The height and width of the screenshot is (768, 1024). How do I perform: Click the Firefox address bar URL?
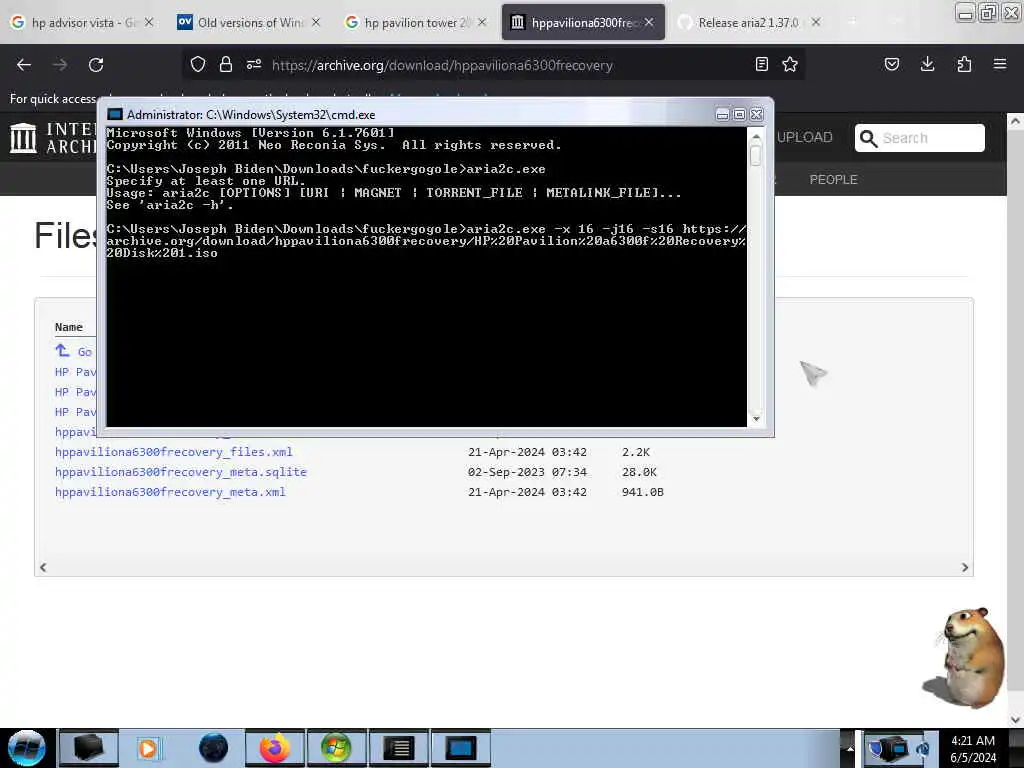click(x=442, y=65)
